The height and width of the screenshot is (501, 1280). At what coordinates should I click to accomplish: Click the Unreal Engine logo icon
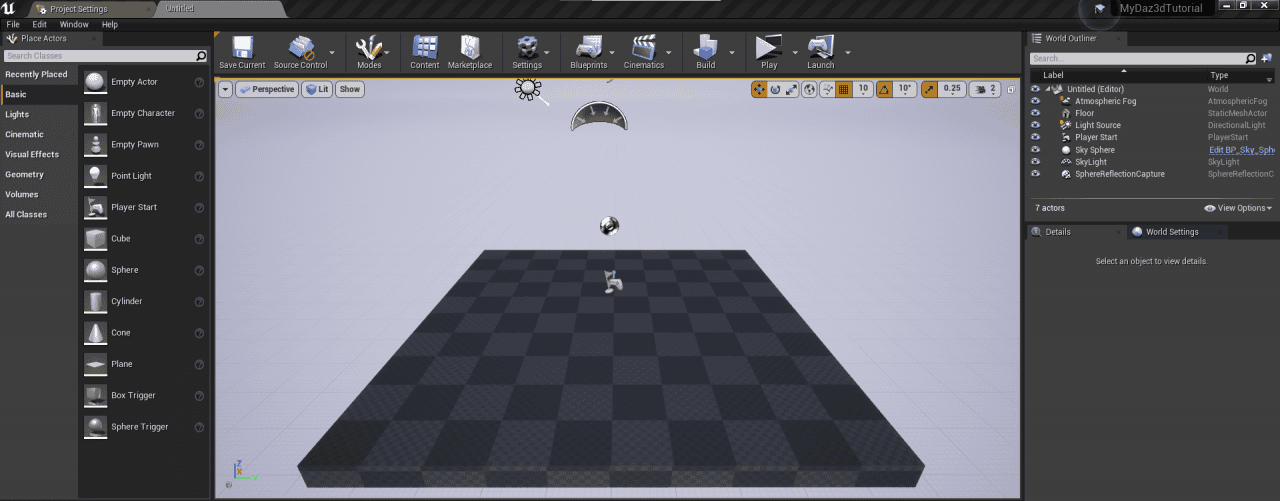pos(9,9)
